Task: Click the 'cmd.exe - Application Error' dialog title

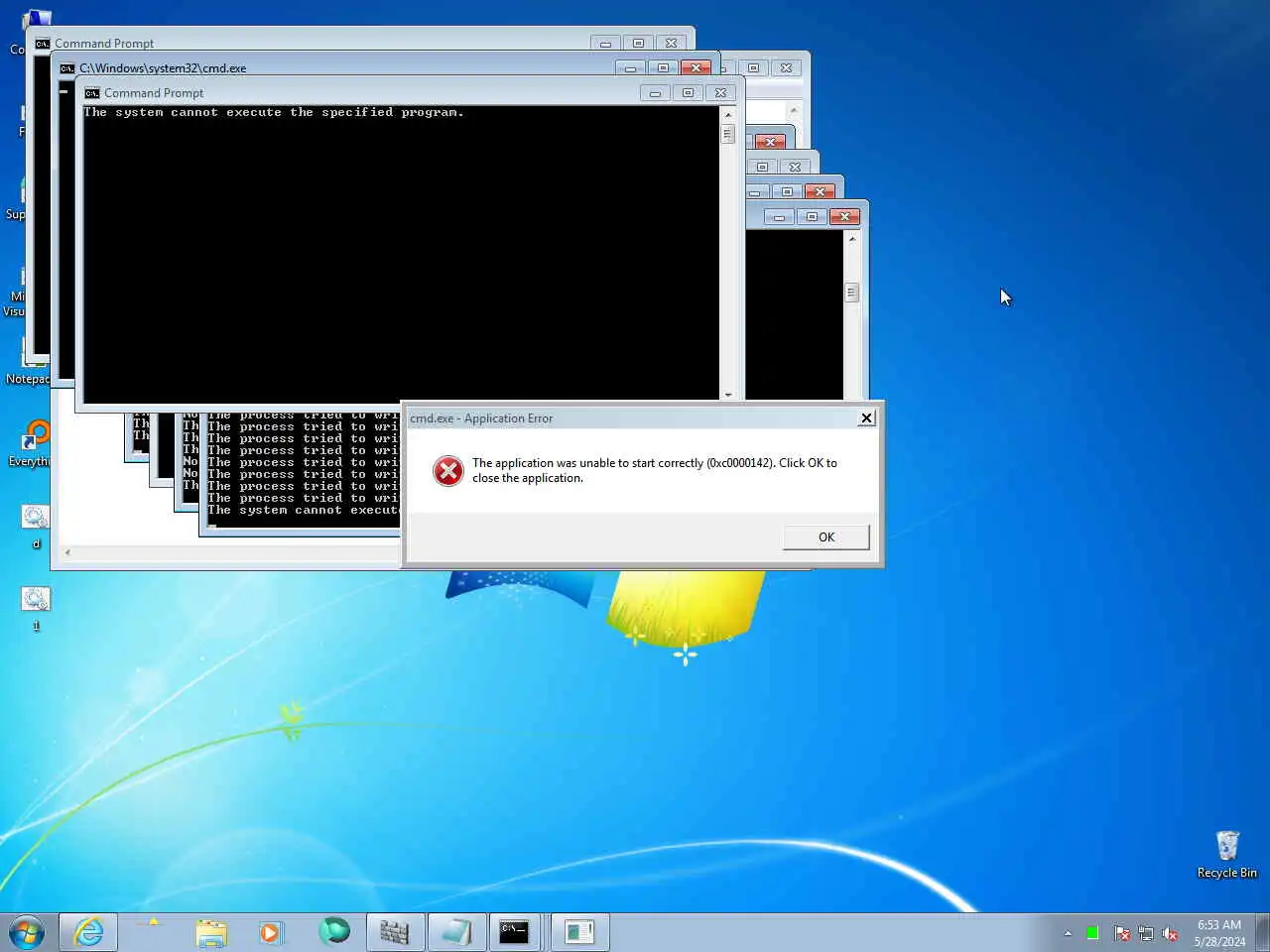Action: pyautogui.click(x=481, y=418)
